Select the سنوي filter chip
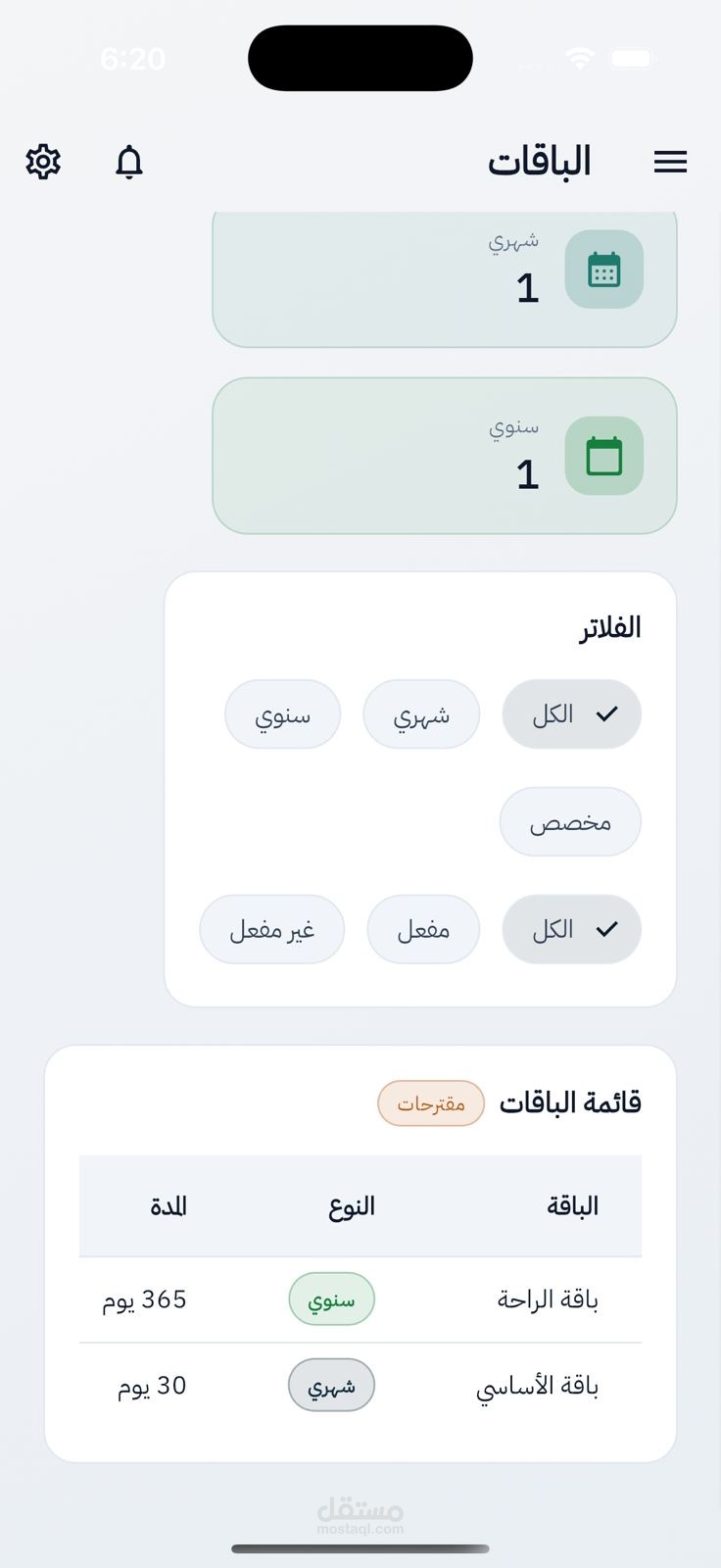 click(282, 714)
